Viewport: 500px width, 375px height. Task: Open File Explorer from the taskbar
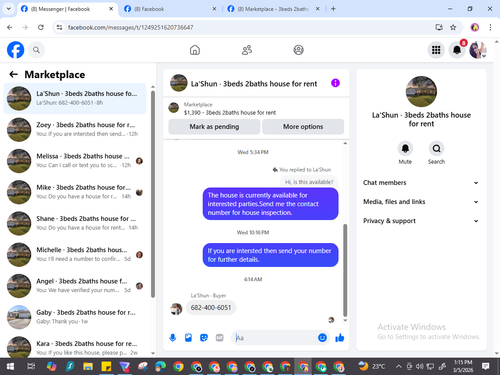coord(88,367)
